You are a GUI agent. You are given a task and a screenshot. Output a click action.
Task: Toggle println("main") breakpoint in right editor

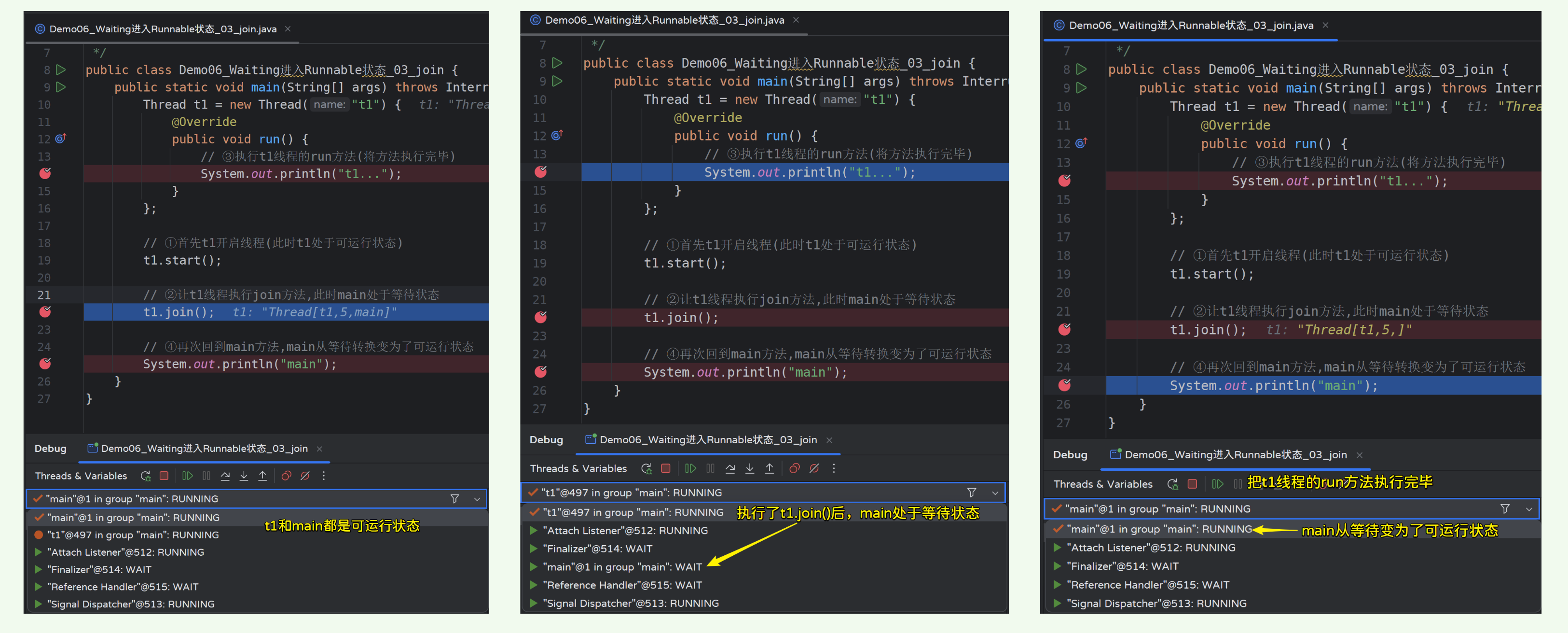[x=1065, y=385]
